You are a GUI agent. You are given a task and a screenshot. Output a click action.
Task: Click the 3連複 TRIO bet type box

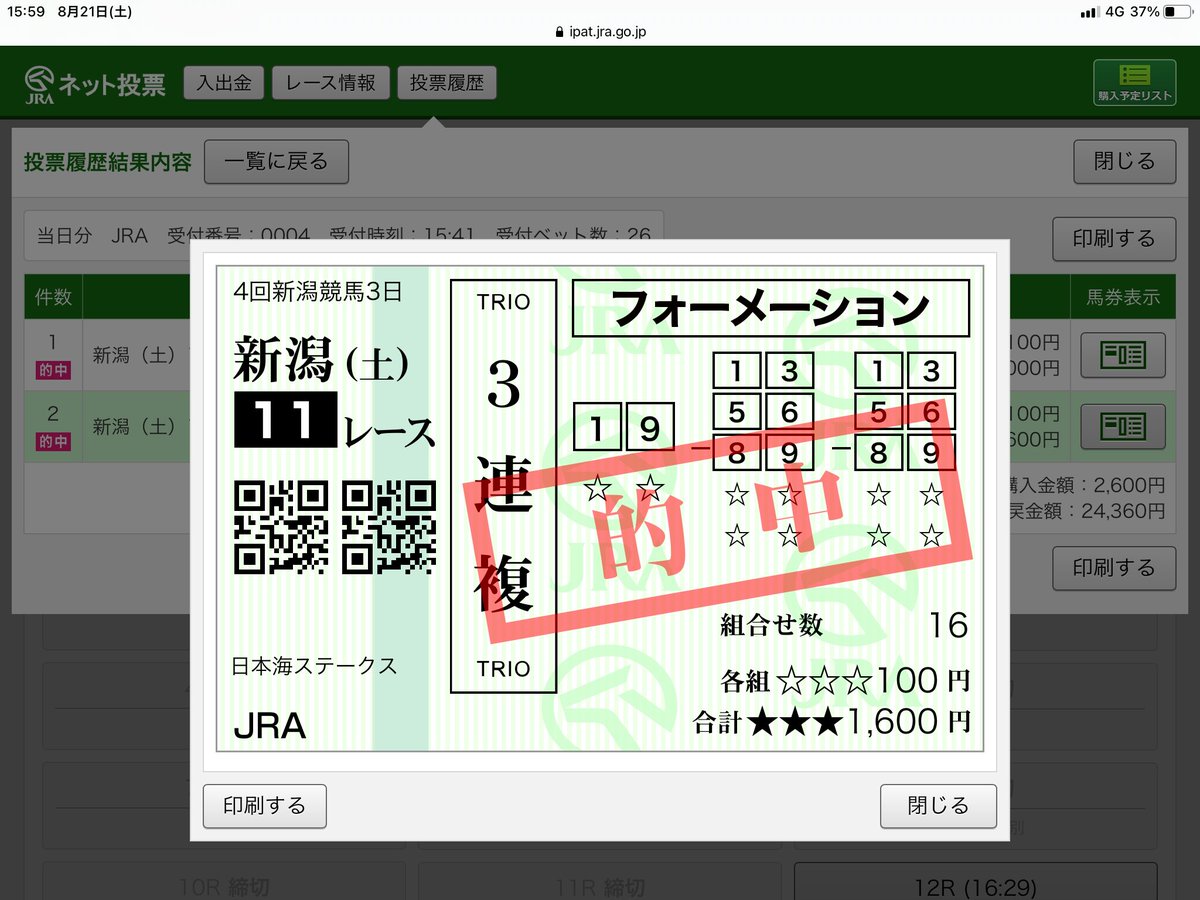click(503, 486)
